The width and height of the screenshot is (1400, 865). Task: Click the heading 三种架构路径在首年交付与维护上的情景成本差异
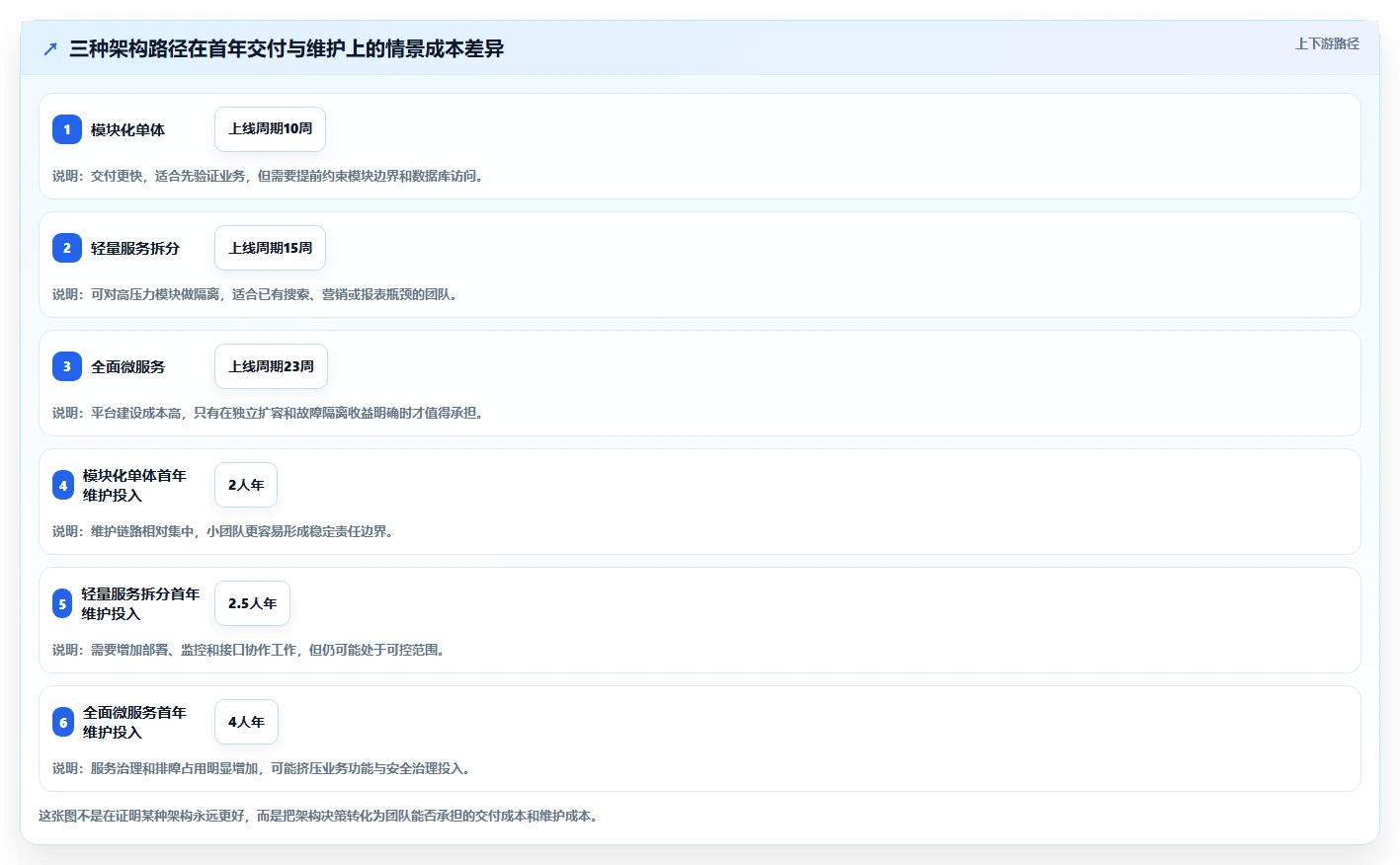coord(287,48)
